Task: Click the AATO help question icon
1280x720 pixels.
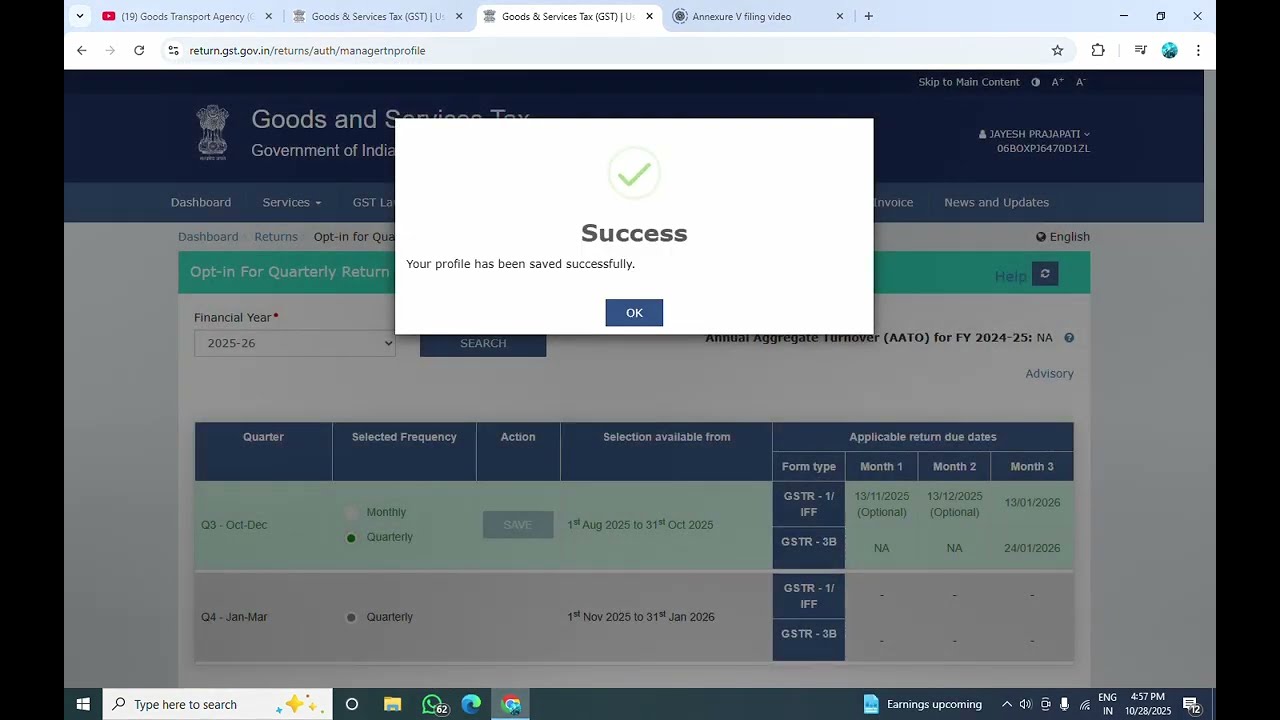Action: [x=1069, y=338]
